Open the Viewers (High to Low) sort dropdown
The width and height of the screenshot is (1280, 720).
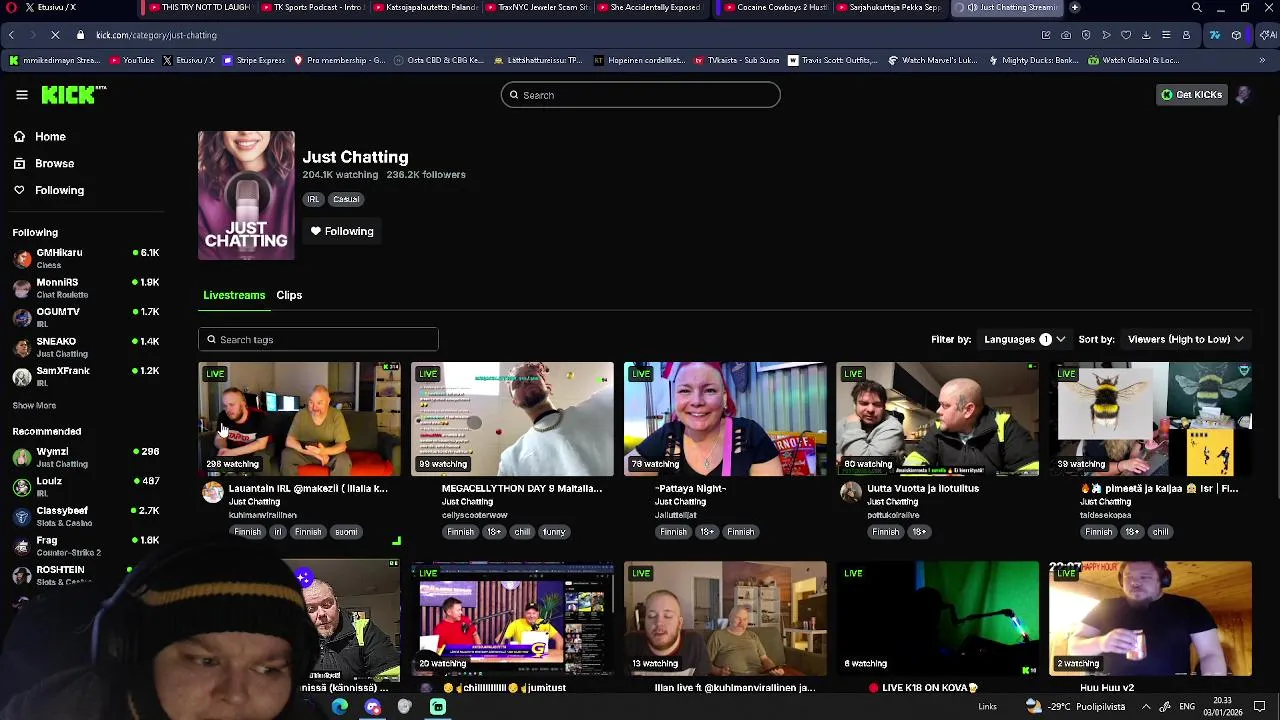pyautogui.click(x=1185, y=339)
